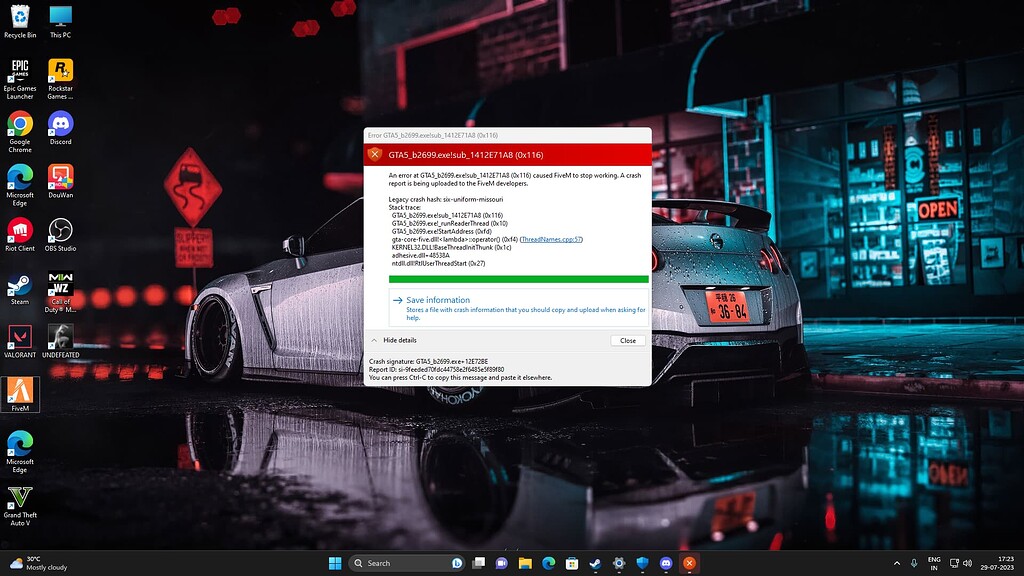Open Microsoft Store from the taskbar
The image size is (1024, 576).
tap(572, 563)
